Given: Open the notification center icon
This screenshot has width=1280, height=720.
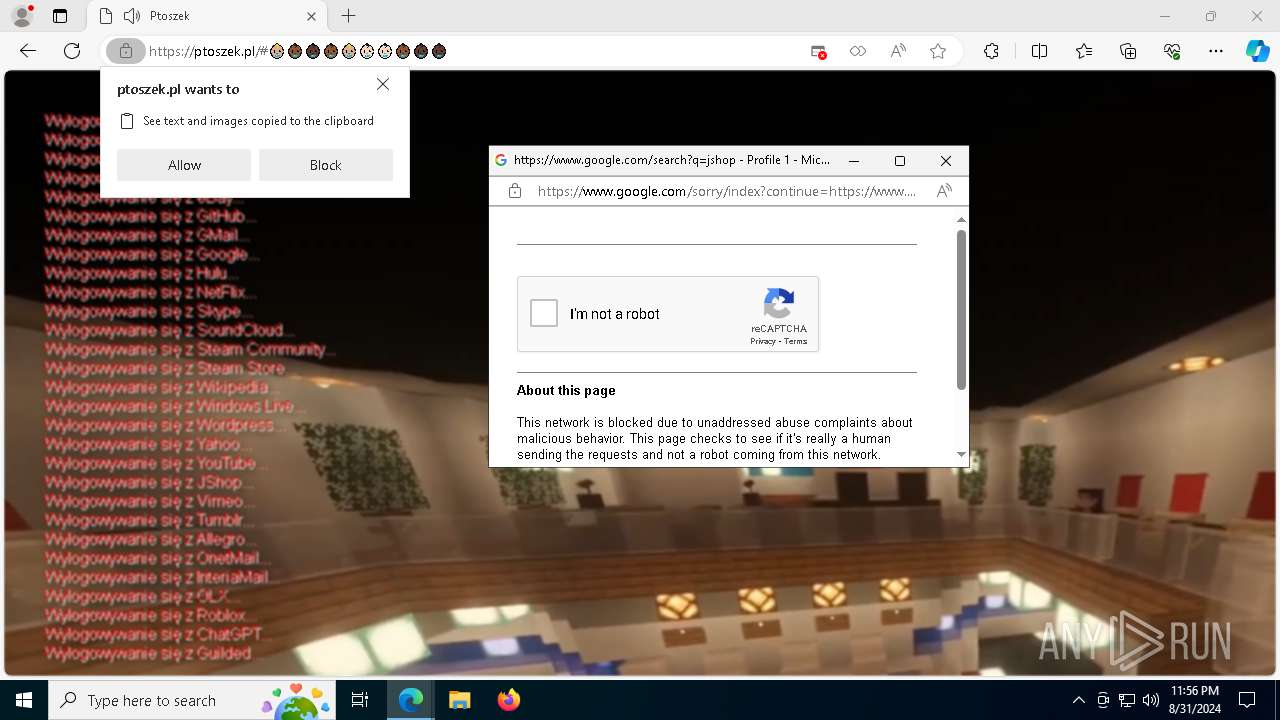Looking at the screenshot, I should [x=1247, y=700].
